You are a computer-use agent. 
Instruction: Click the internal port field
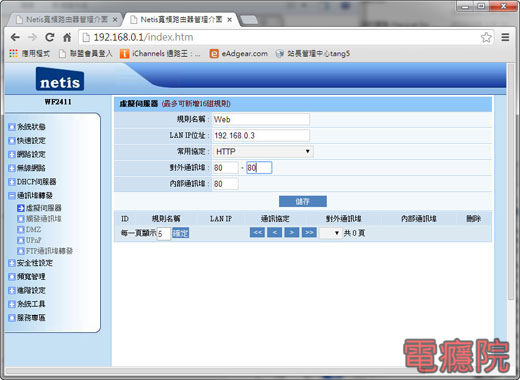coord(226,184)
